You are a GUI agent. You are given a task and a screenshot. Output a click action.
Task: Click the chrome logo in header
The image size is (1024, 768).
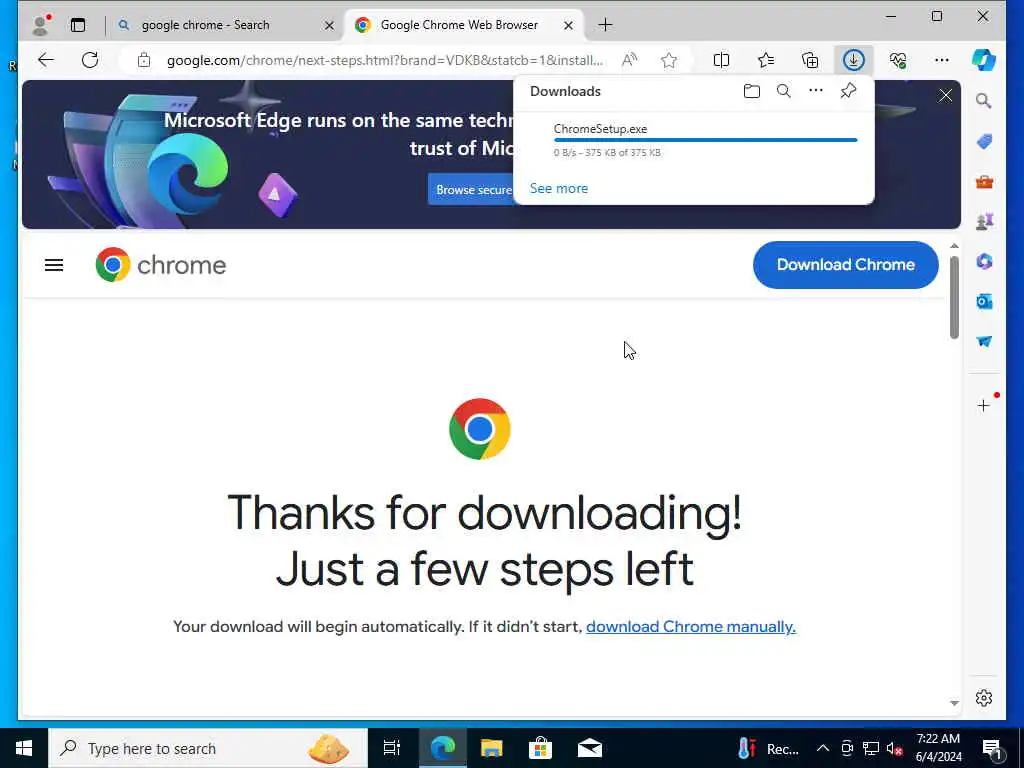tap(161, 264)
